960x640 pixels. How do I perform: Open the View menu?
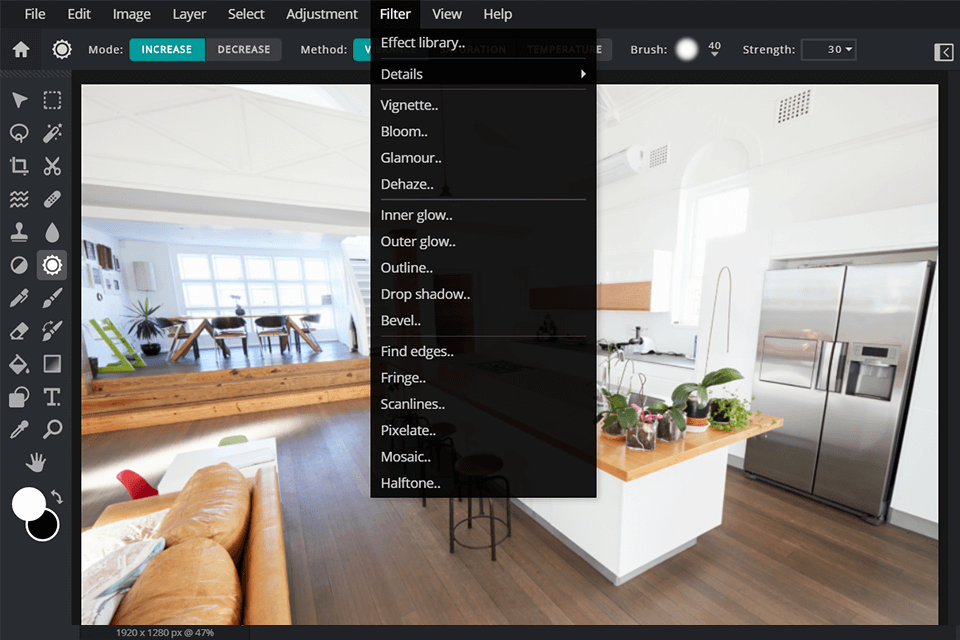click(447, 13)
